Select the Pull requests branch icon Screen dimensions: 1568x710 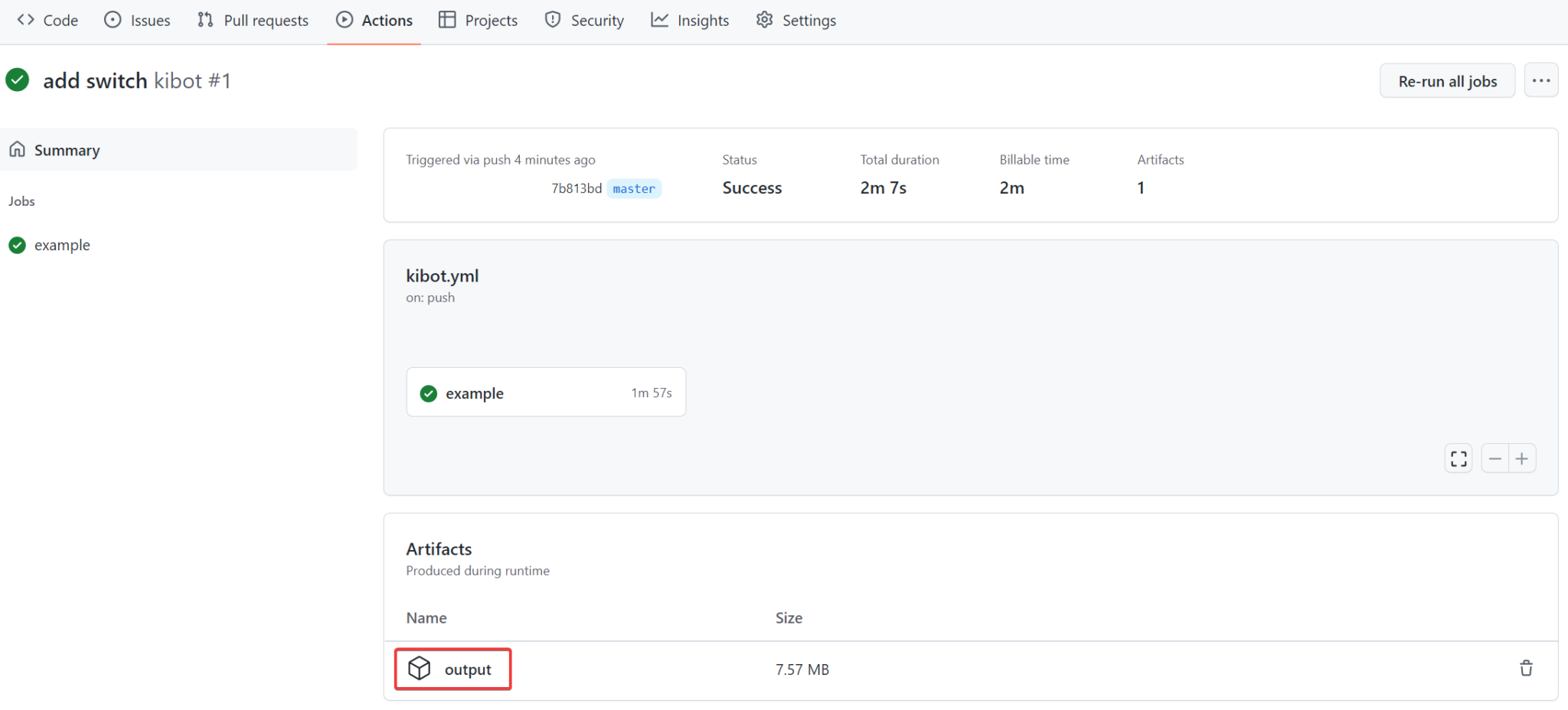click(x=205, y=20)
